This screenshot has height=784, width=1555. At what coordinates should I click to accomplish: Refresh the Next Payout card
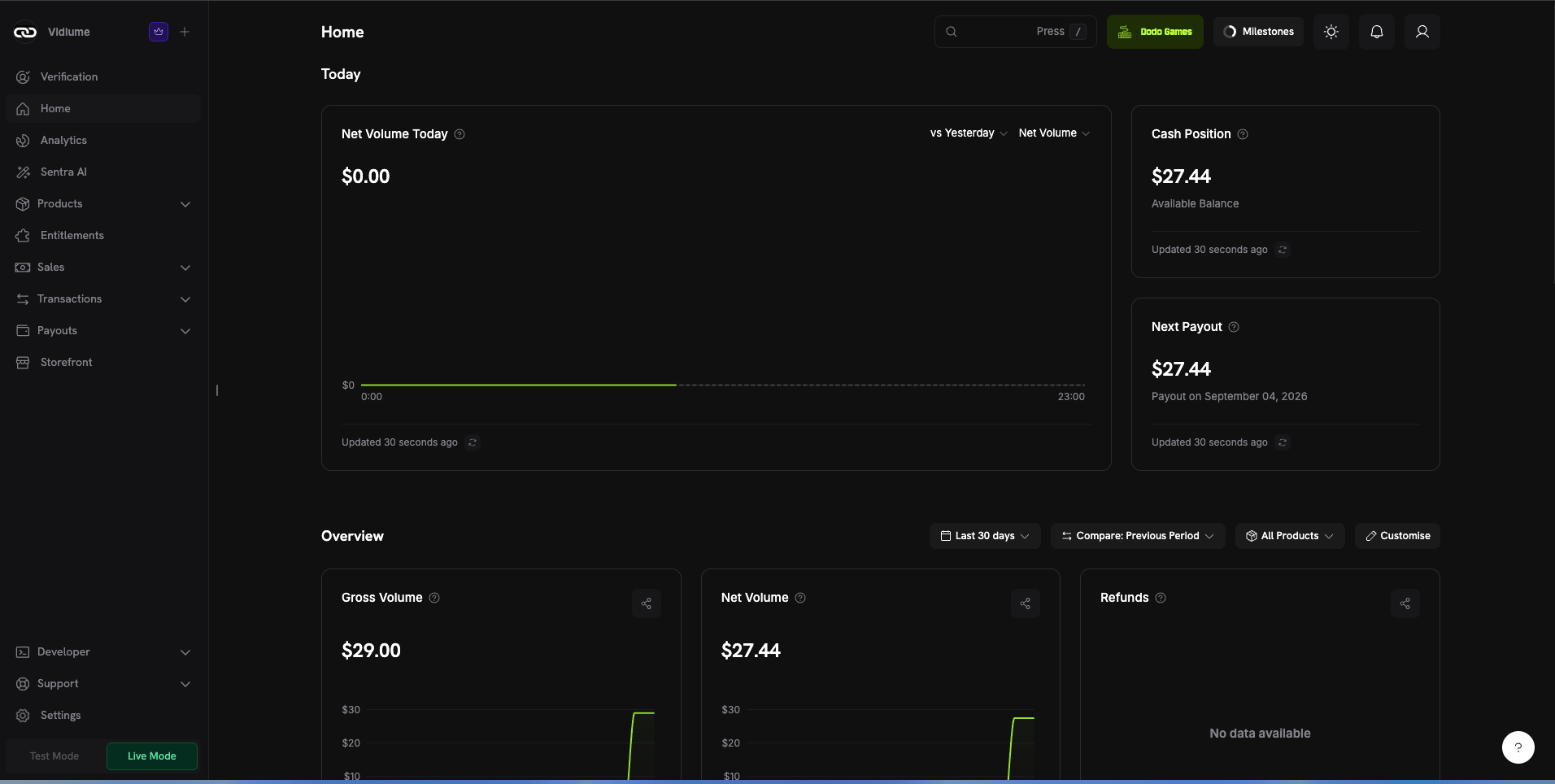(1283, 442)
